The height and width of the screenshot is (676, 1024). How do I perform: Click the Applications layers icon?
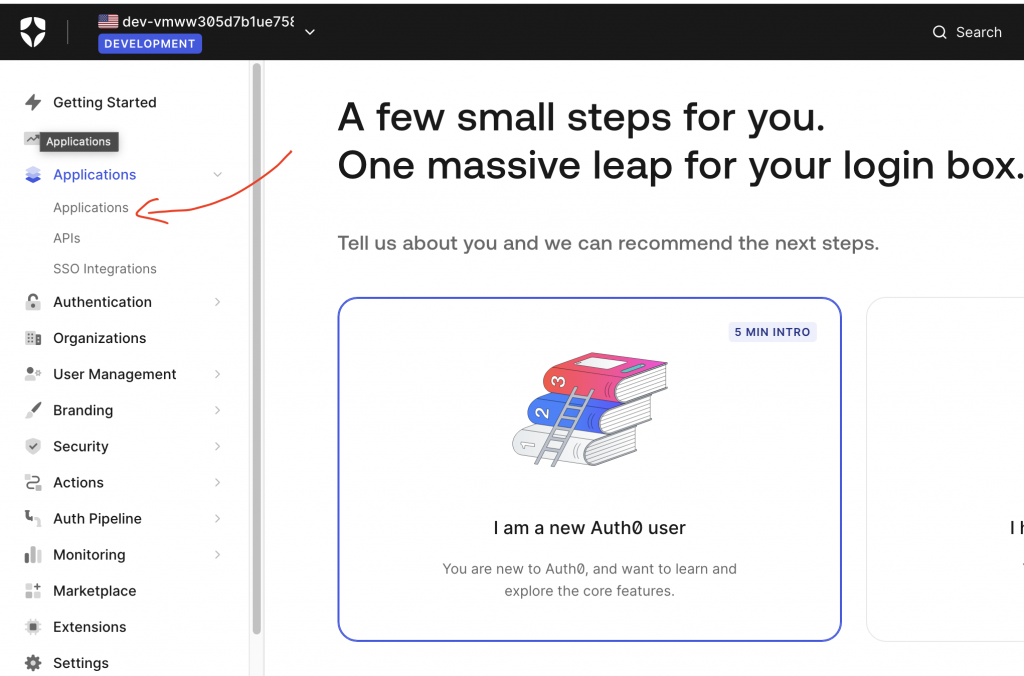point(33,174)
